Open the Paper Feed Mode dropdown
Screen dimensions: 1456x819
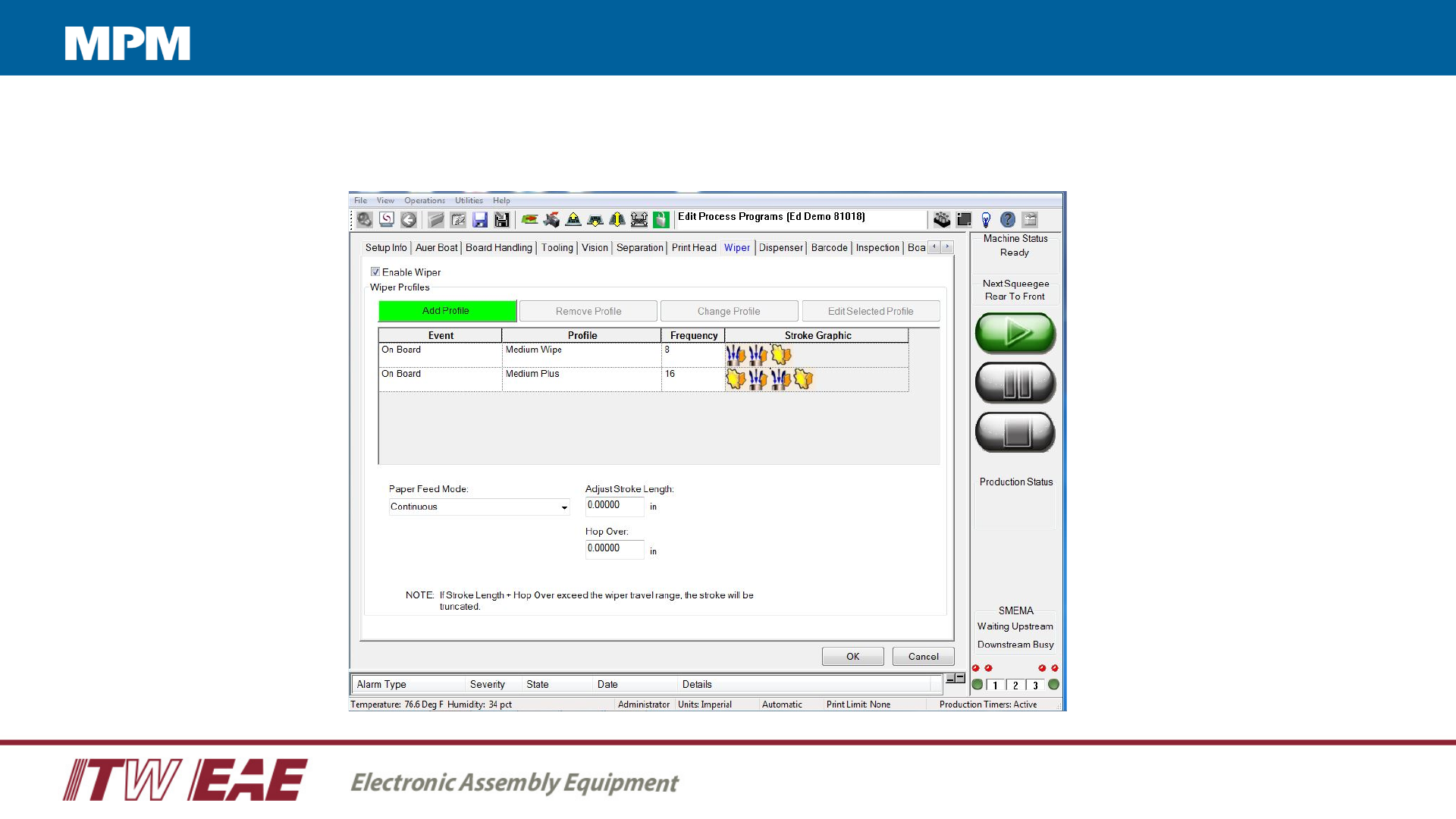(x=564, y=507)
